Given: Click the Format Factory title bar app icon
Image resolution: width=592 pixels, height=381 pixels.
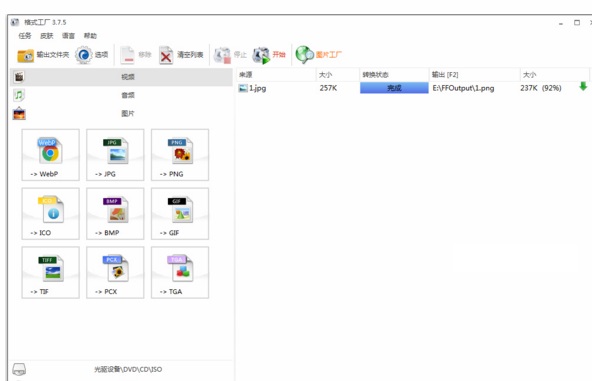Looking at the screenshot, I should point(15,22).
